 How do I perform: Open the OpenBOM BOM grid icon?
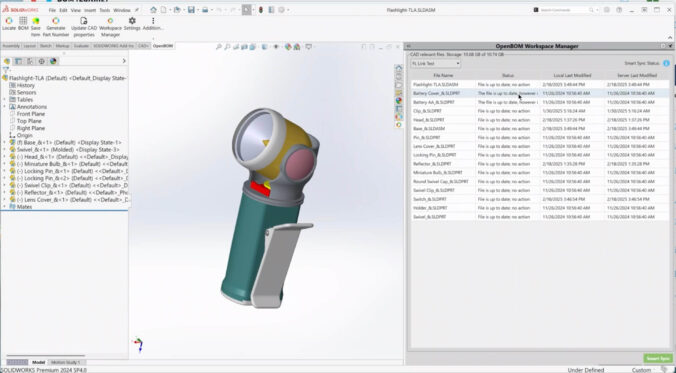(23, 21)
